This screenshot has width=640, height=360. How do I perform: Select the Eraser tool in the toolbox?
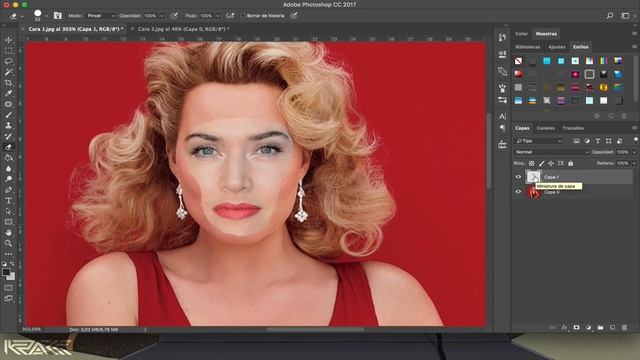(8, 147)
